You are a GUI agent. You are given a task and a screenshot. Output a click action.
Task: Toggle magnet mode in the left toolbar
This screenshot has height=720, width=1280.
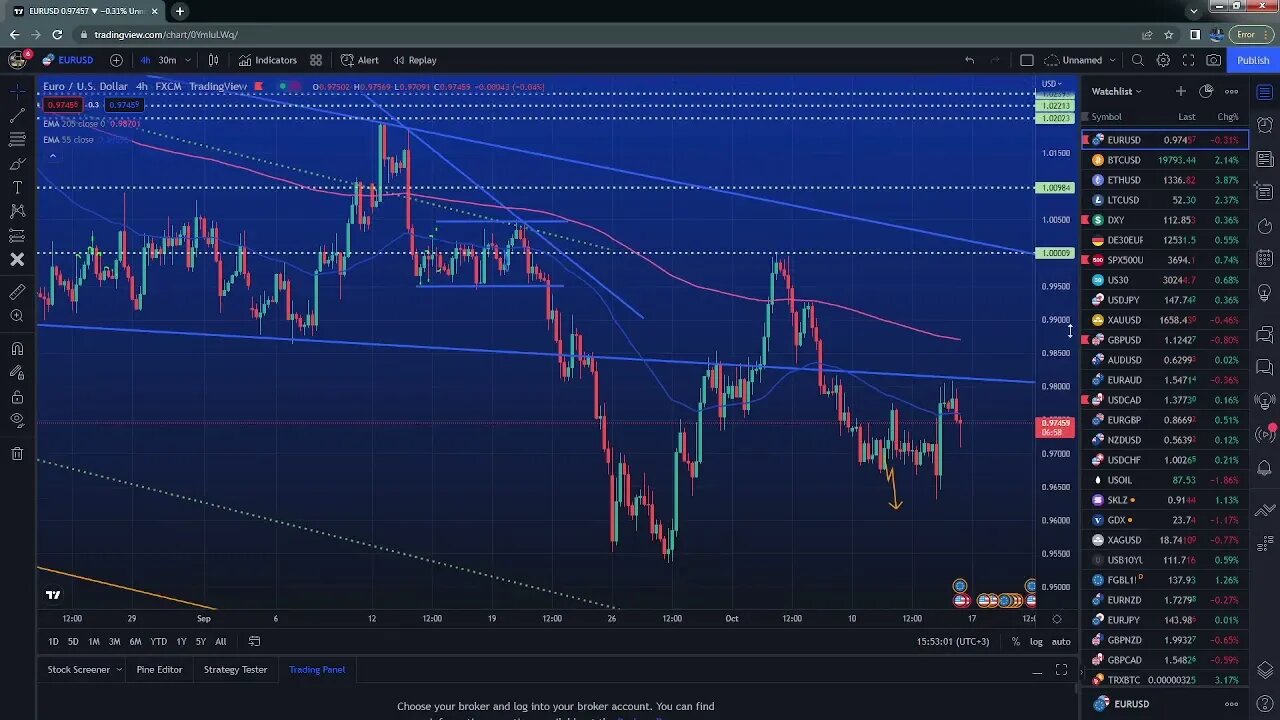17,349
